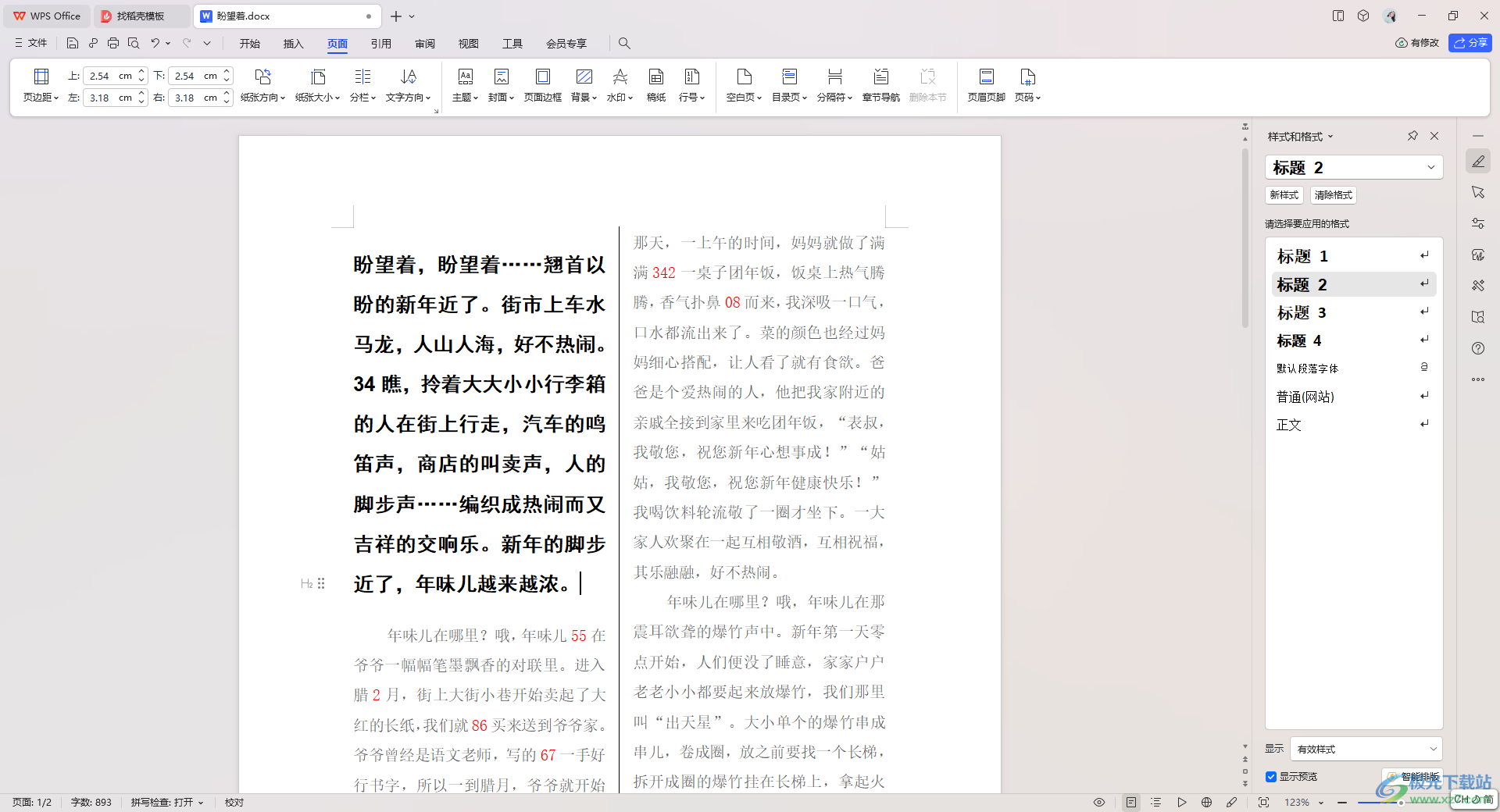
Task: Switch to the 找稻壳模板 tab
Action: 141,16
